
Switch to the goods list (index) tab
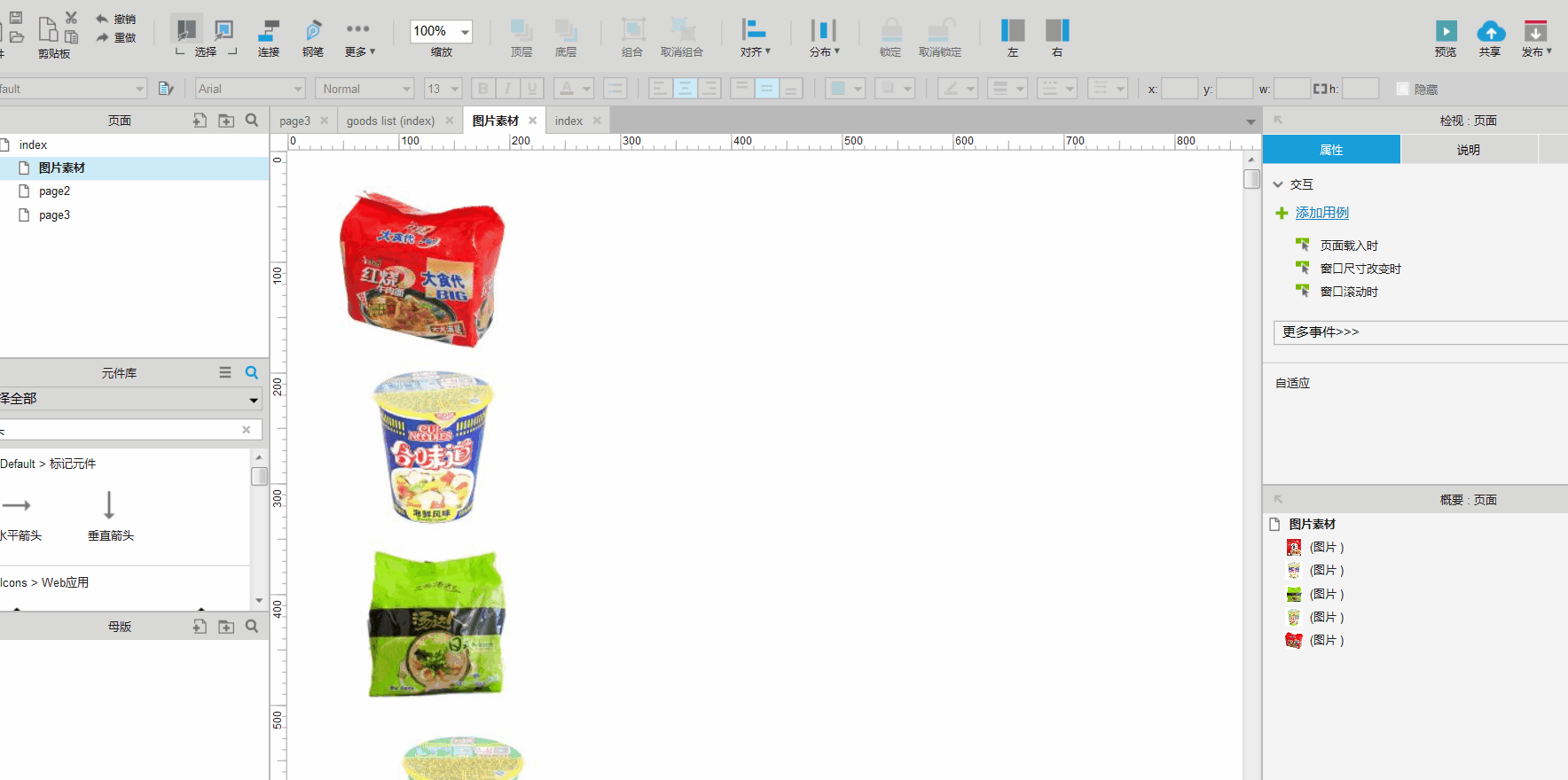390,121
